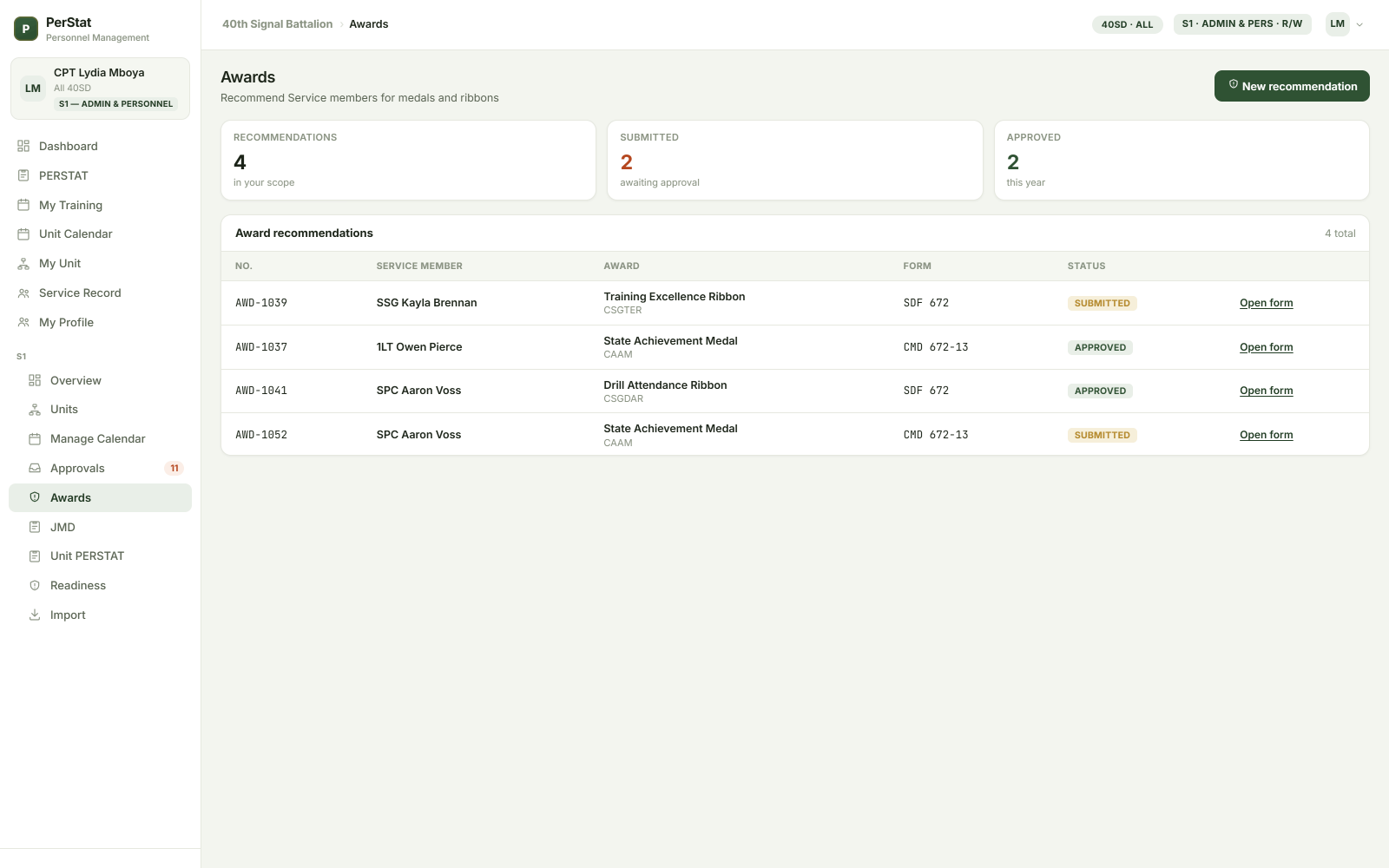This screenshot has width=1389, height=868.
Task: Click the Approvals inbox icon
Action: [35, 468]
